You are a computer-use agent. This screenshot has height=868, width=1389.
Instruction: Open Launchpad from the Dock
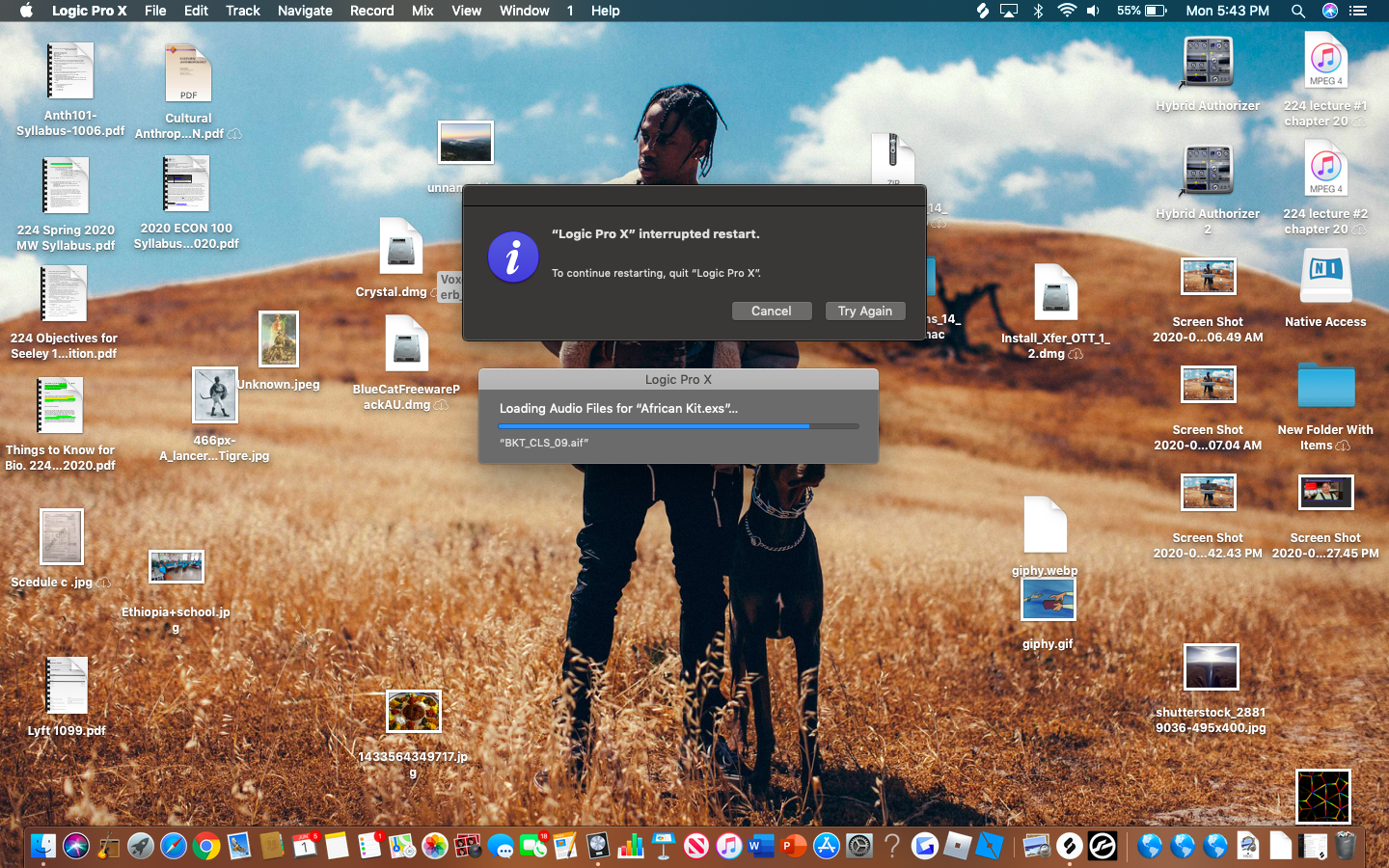pyautogui.click(x=141, y=846)
